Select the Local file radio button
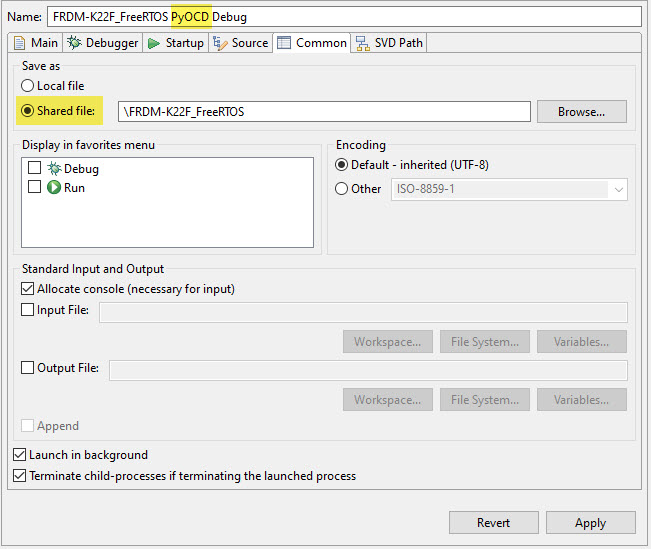651x549 pixels. pyautogui.click(x=27, y=86)
